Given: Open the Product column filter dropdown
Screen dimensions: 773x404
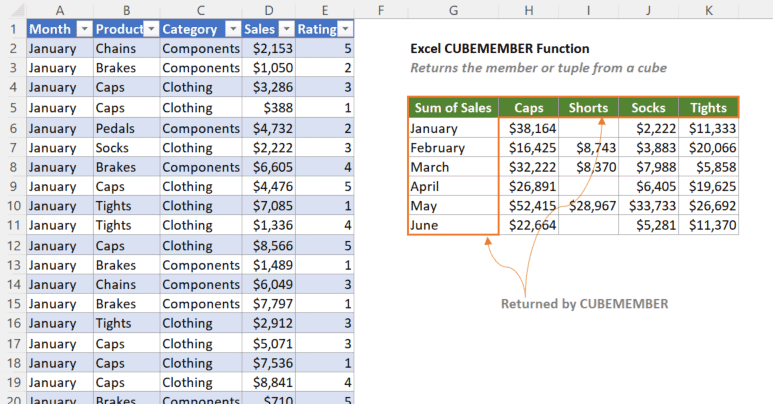Looking at the screenshot, I should pyautogui.click(x=151, y=29).
